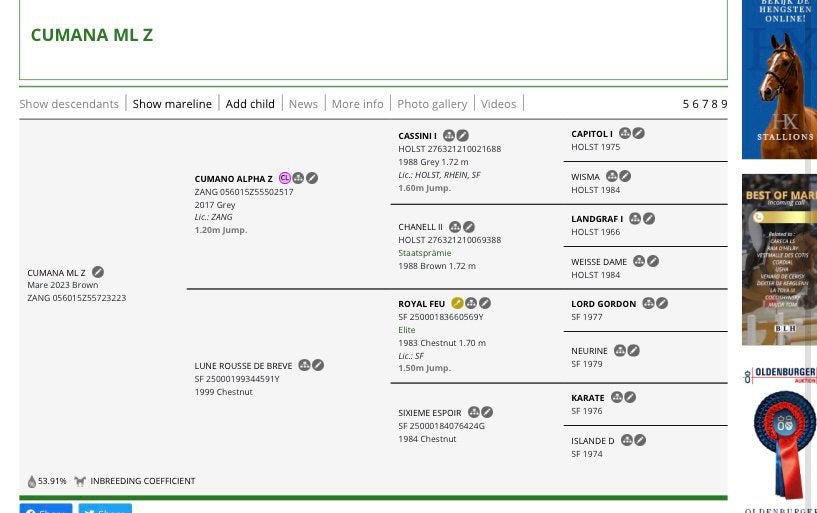Edit Karate with the pencil icon
This screenshot has width=817, height=513.
[630, 397]
